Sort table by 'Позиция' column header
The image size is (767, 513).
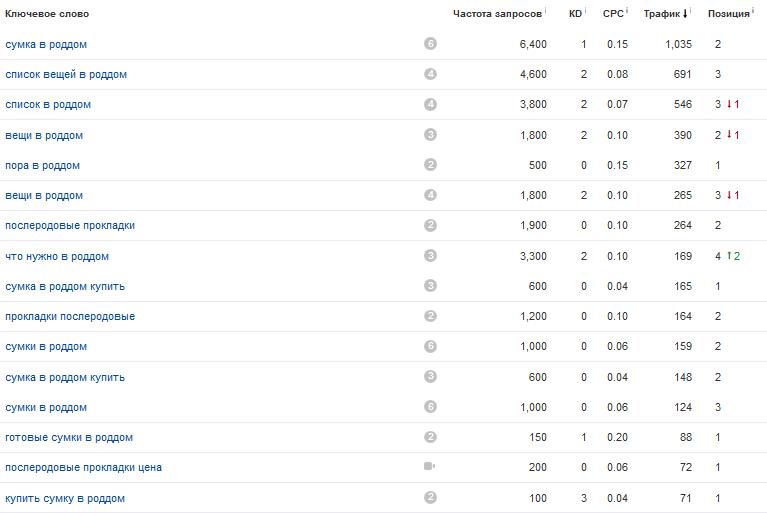[728, 14]
